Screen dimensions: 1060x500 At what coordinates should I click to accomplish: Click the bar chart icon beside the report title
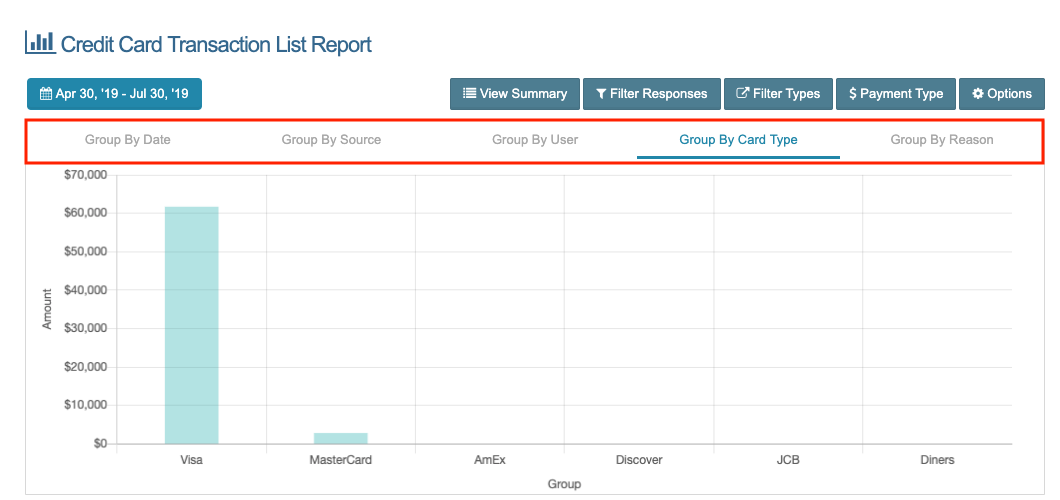point(39,43)
